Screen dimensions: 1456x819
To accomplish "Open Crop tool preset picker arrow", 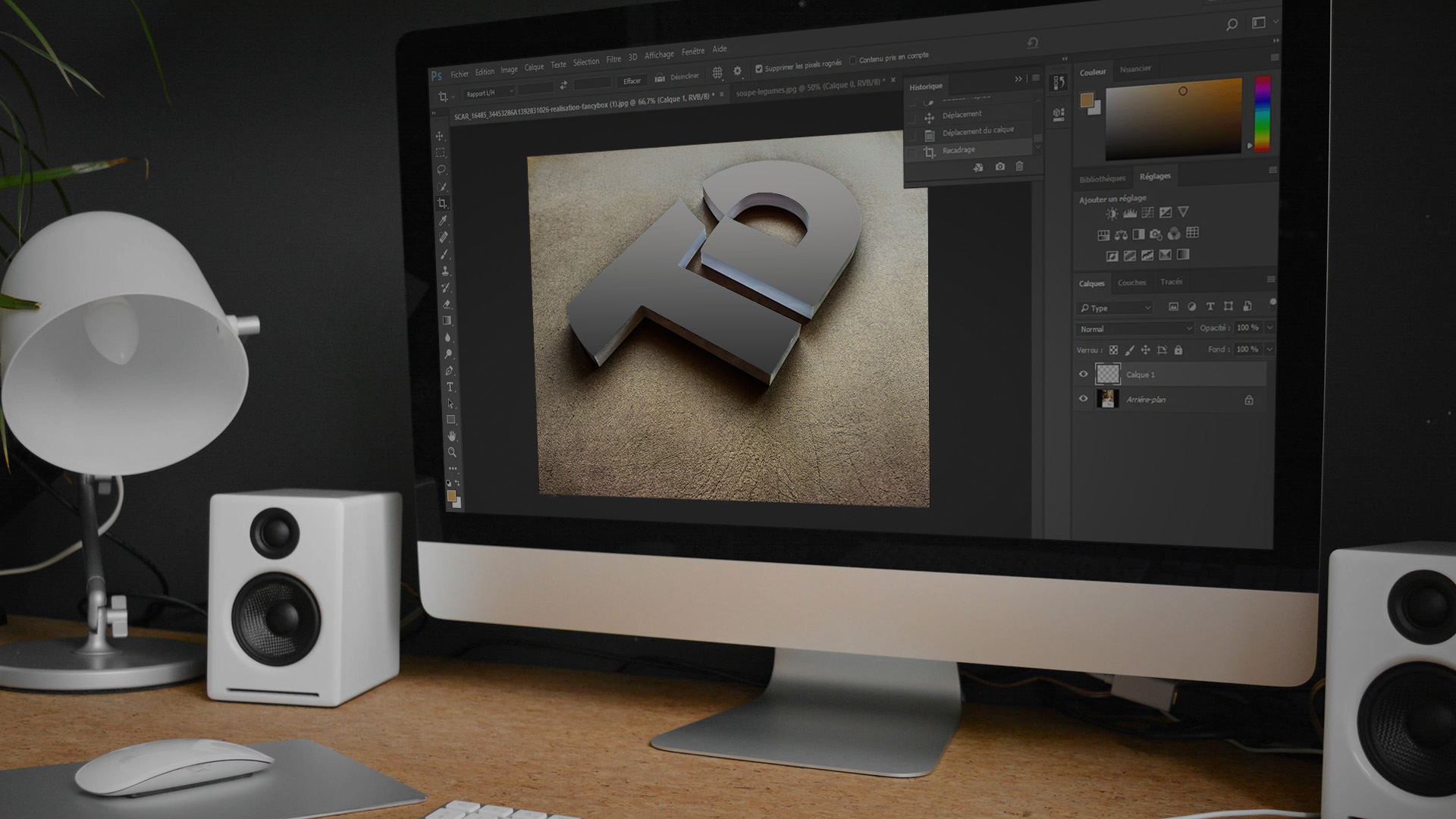I will click(x=453, y=96).
